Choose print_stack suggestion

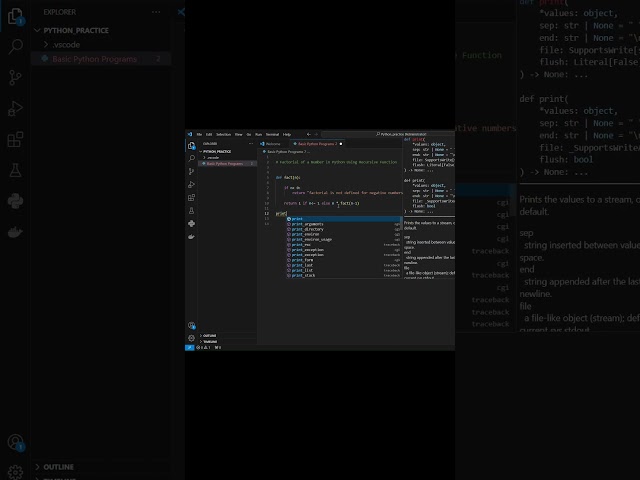point(343,276)
